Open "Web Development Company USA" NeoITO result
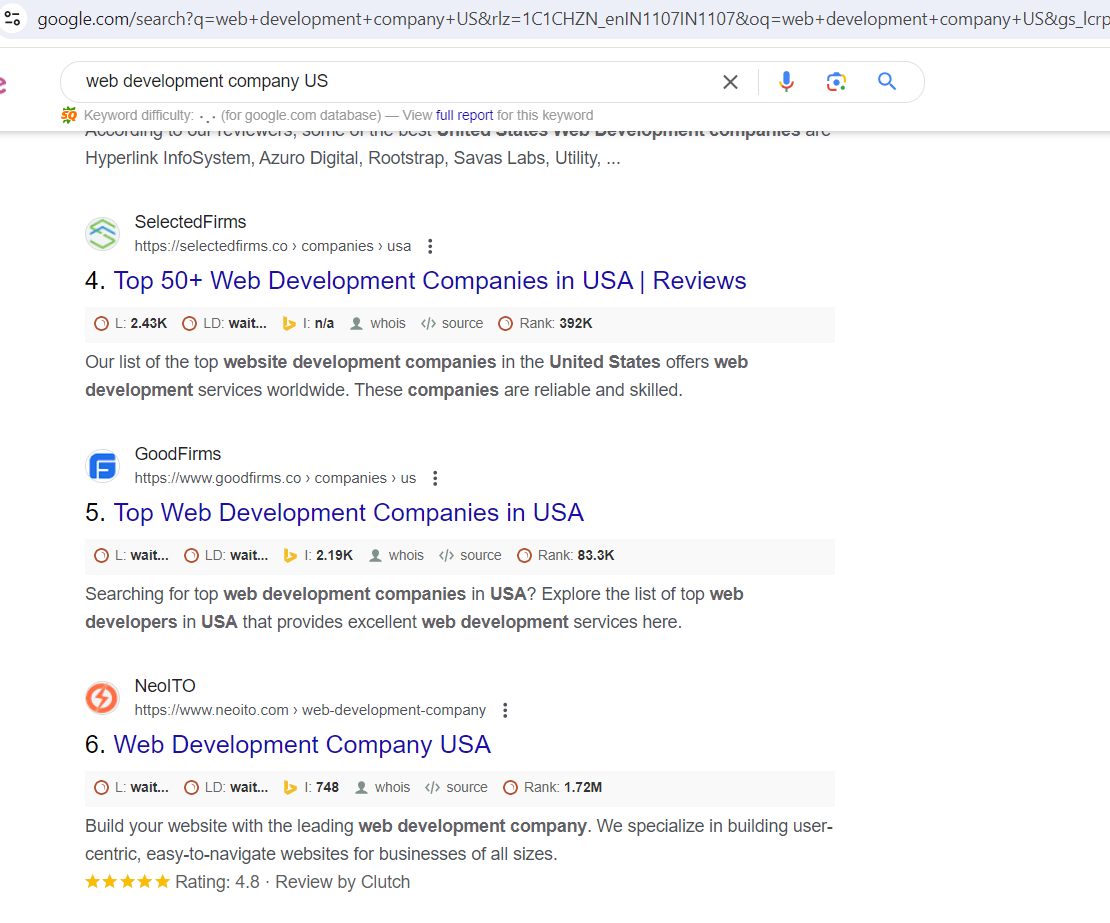 [x=302, y=745]
